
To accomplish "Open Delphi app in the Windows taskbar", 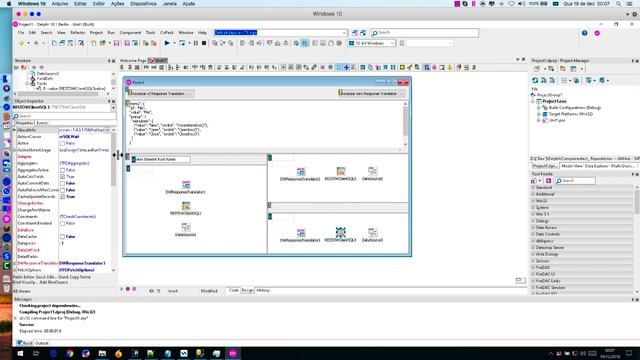I will [x=233, y=353].
